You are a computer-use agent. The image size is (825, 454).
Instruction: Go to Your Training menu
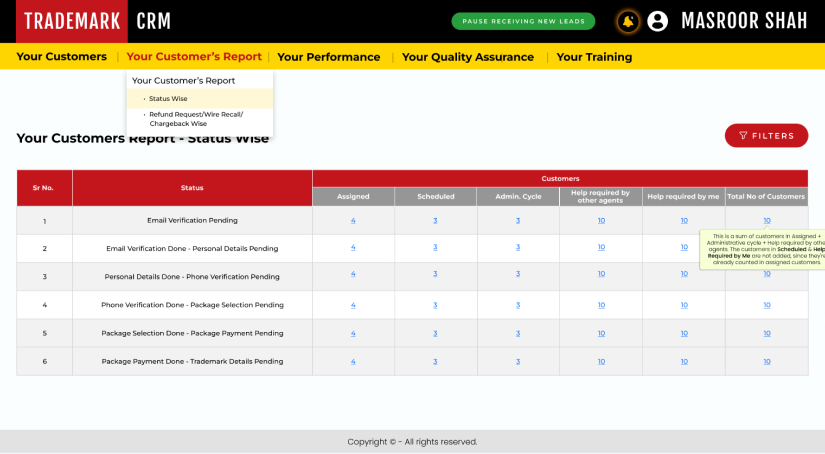[594, 57]
